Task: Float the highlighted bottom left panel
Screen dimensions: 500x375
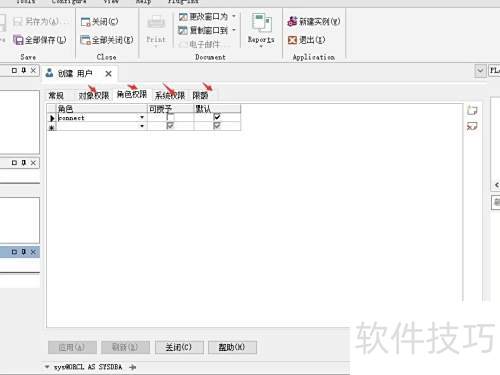Action: tap(14, 252)
